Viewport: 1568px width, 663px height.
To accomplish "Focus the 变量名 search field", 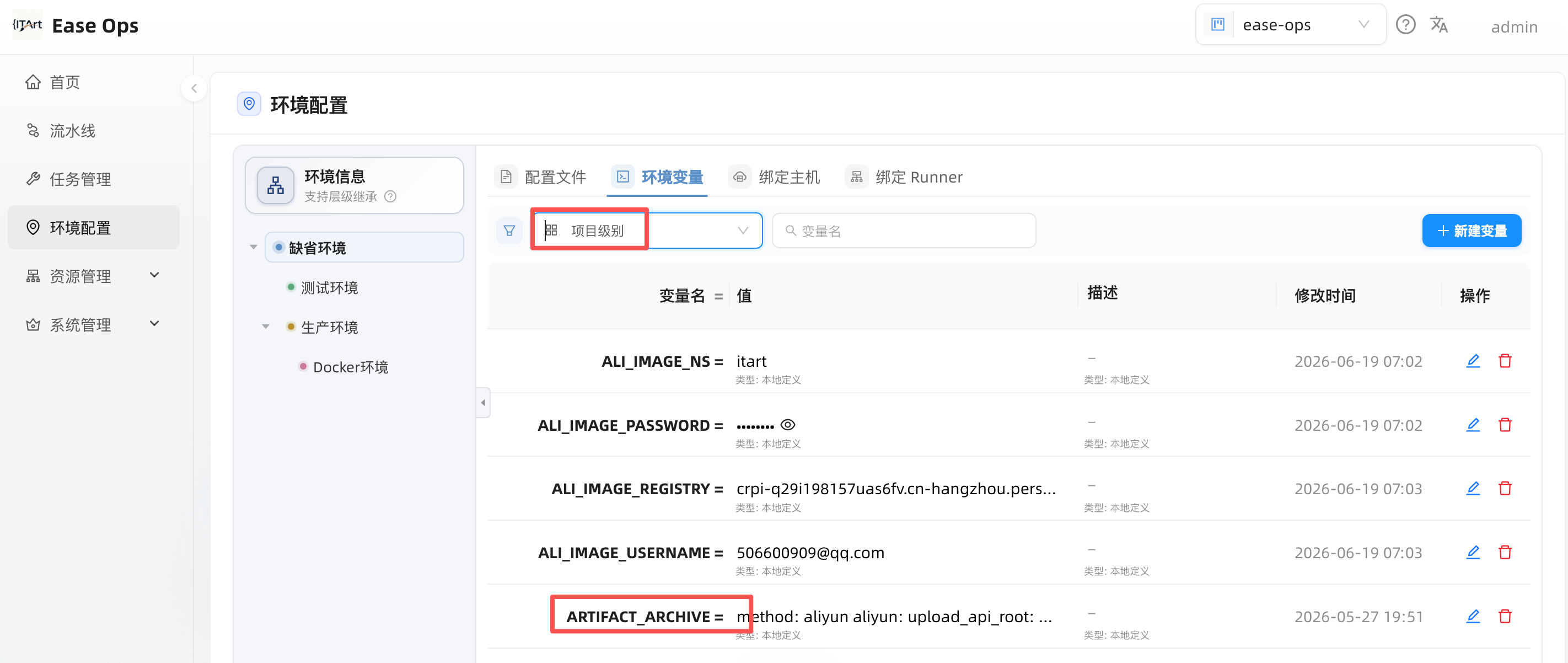I will click(904, 231).
